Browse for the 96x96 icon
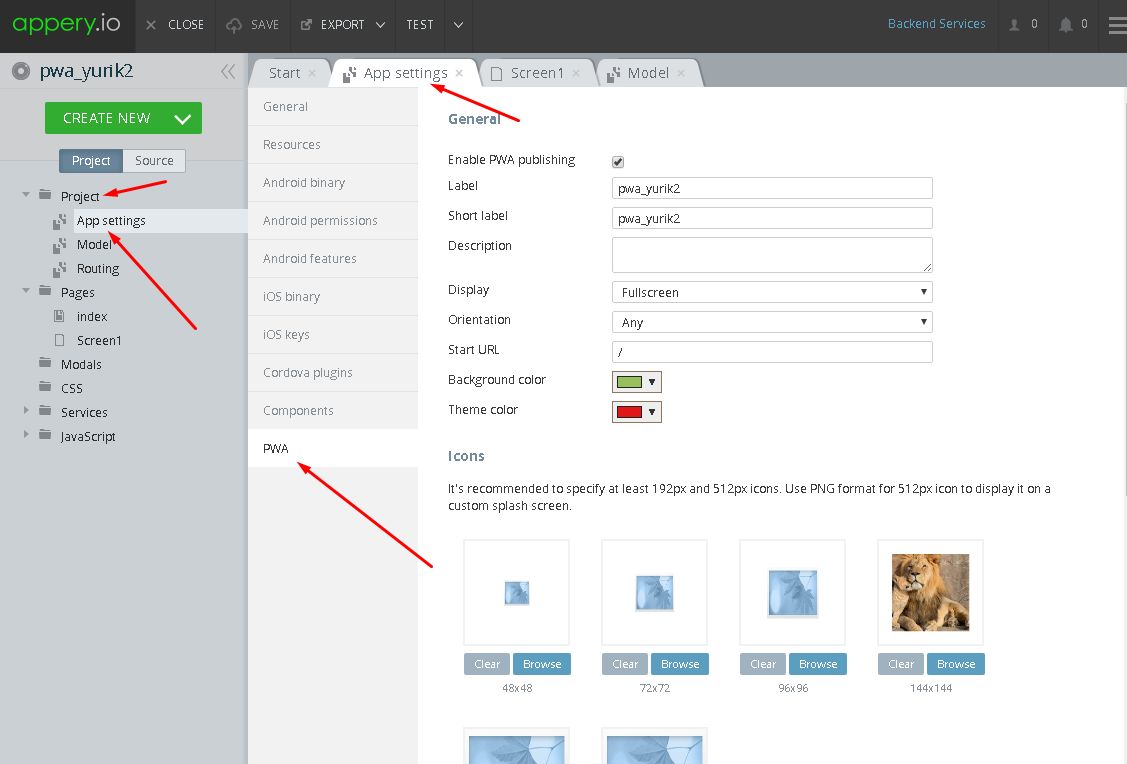This screenshot has width=1127, height=764. pos(818,664)
